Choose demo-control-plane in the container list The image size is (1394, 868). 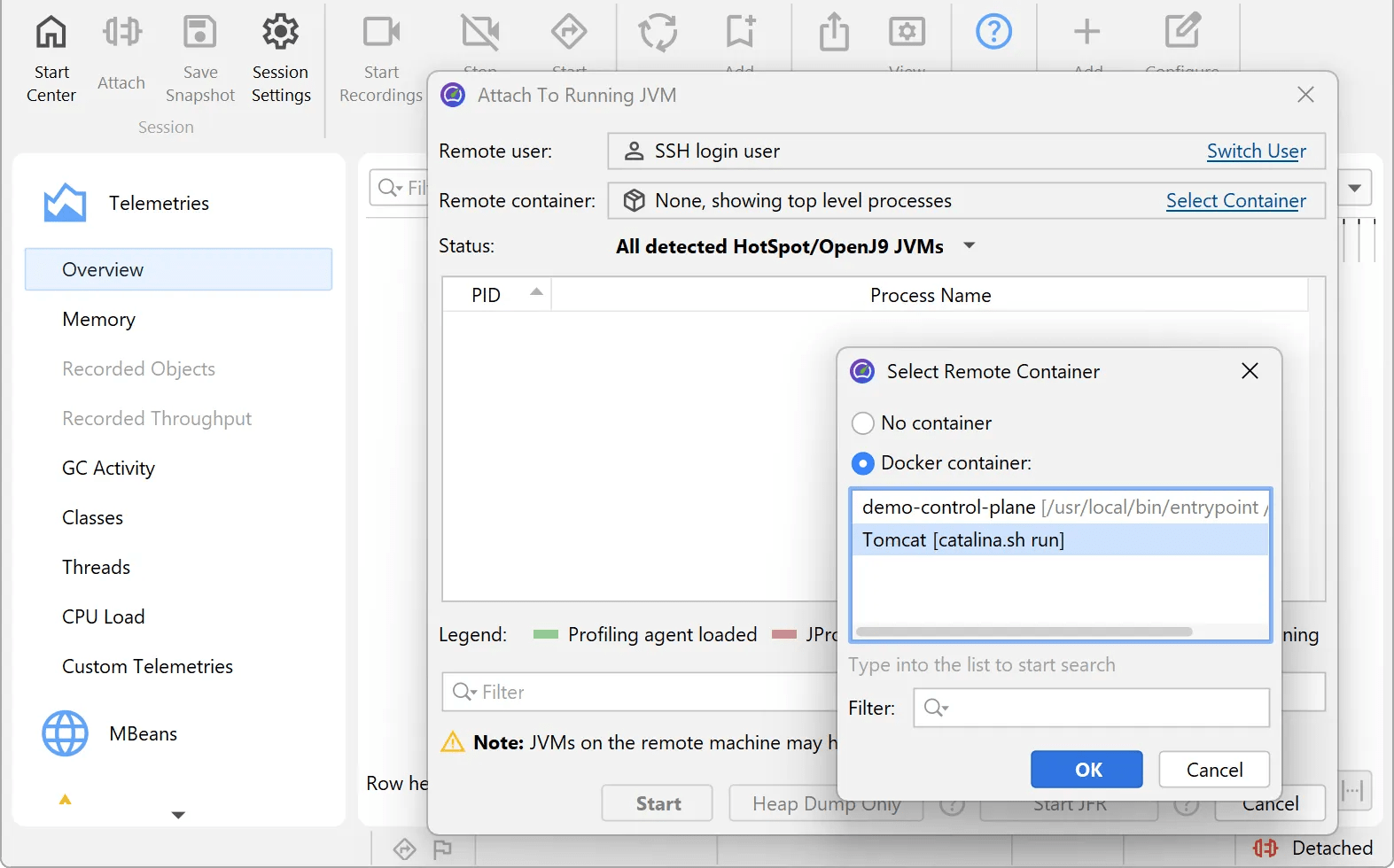click(1060, 507)
